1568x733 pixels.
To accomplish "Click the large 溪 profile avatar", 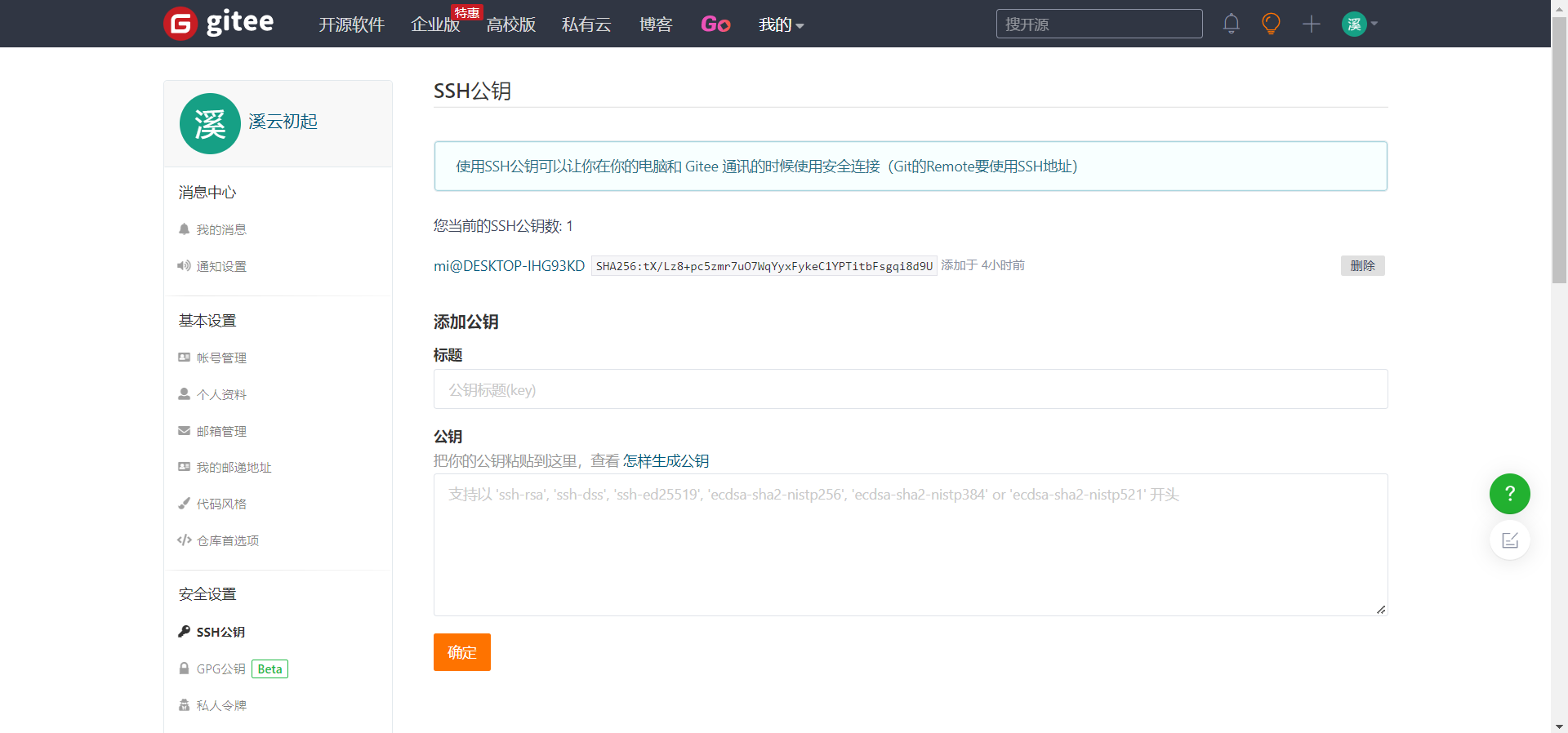I will [210, 123].
